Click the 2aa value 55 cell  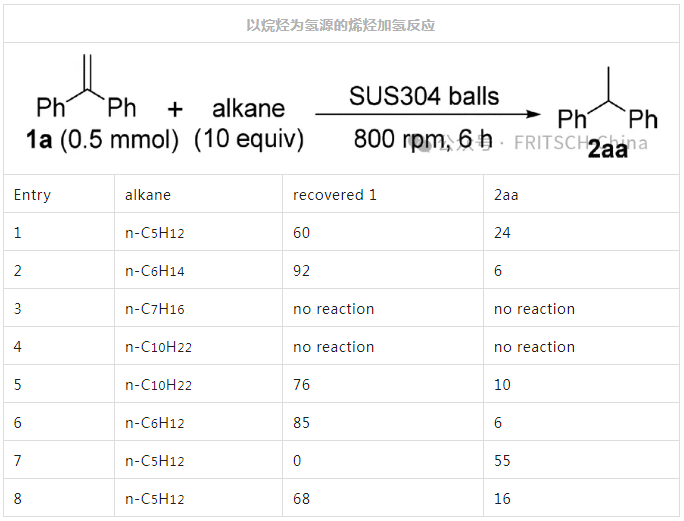click(503, 461)
